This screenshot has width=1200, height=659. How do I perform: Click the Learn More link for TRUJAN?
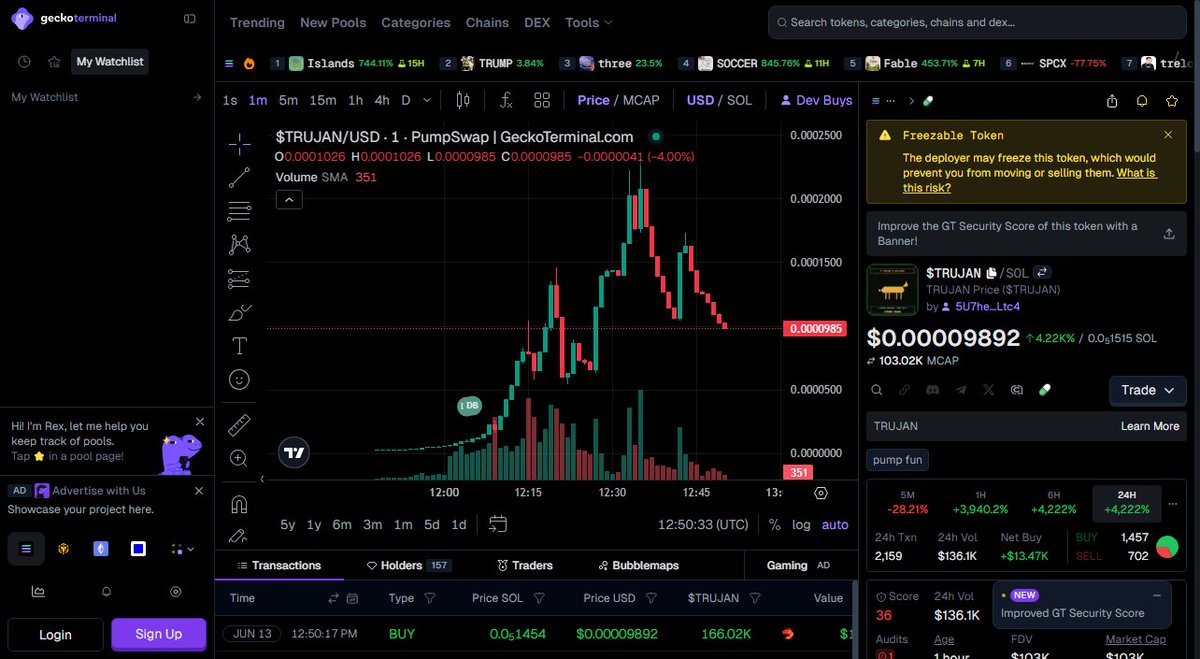1150,426
